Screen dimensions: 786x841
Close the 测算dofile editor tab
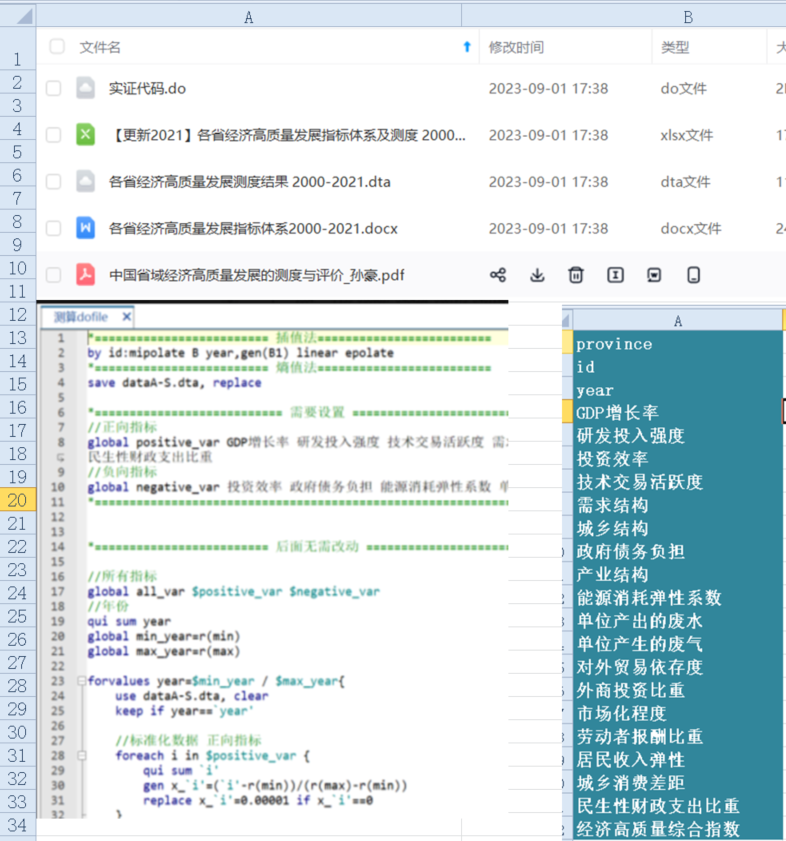[127, 317]
